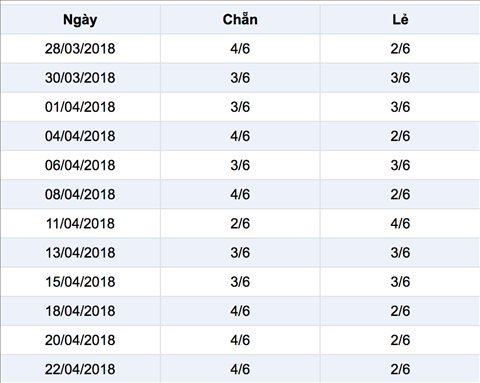This screenshot has width=480, height=383.
Task: Click the date cell 30/03/2018
Action: (x=80, y=78)
